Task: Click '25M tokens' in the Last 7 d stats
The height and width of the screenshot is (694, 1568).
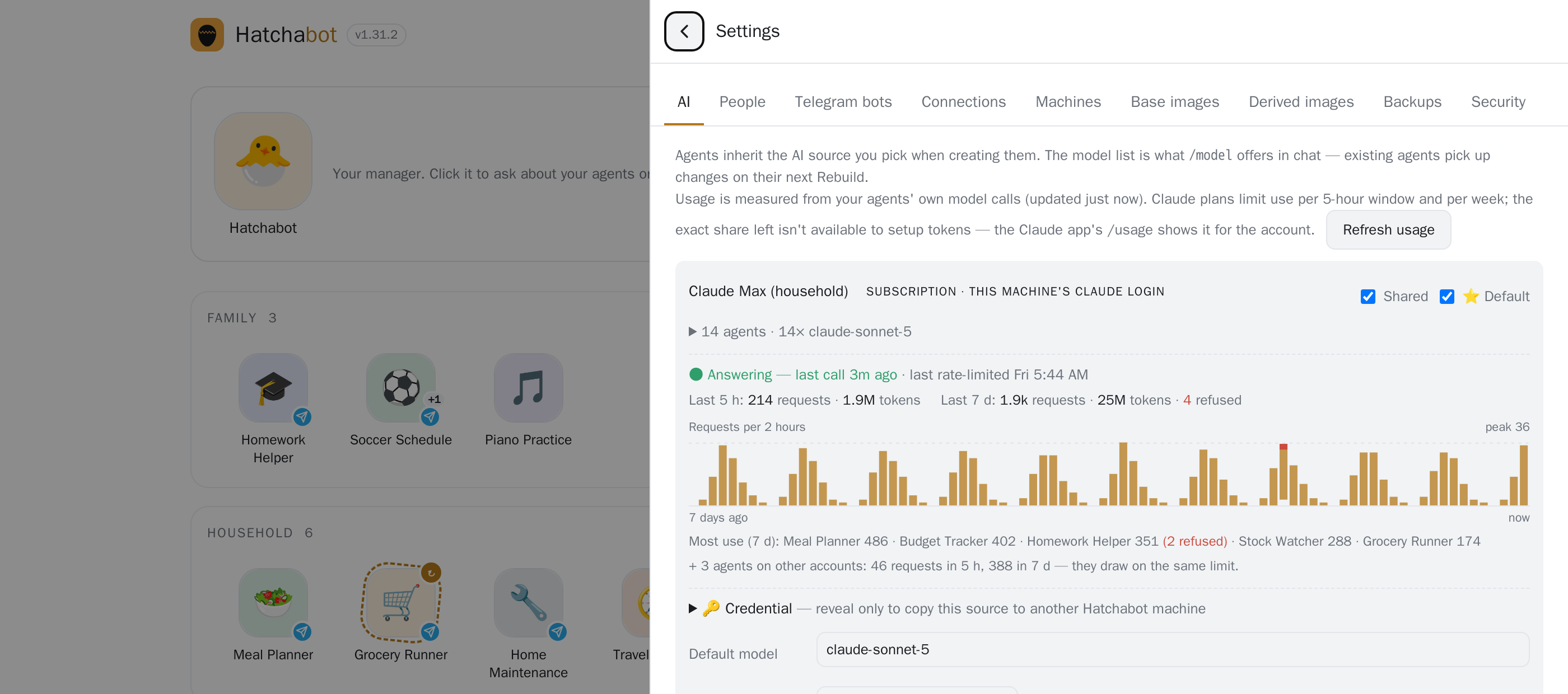Action: [1134, 400]
